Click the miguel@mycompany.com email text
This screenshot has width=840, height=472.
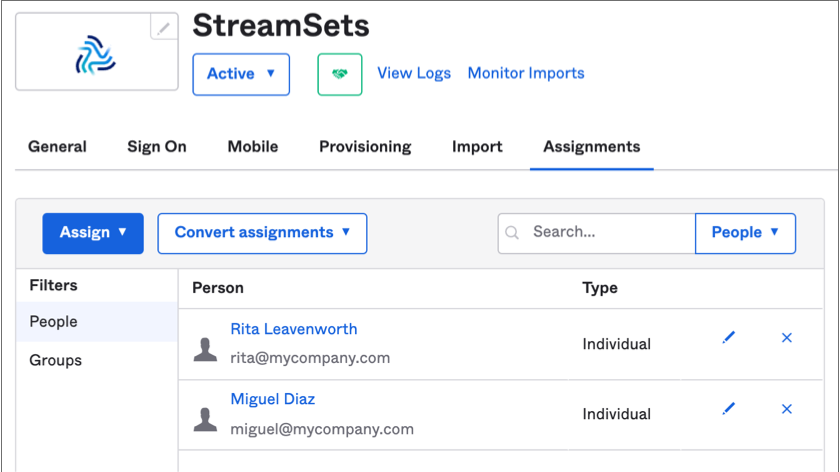(322, 429)
